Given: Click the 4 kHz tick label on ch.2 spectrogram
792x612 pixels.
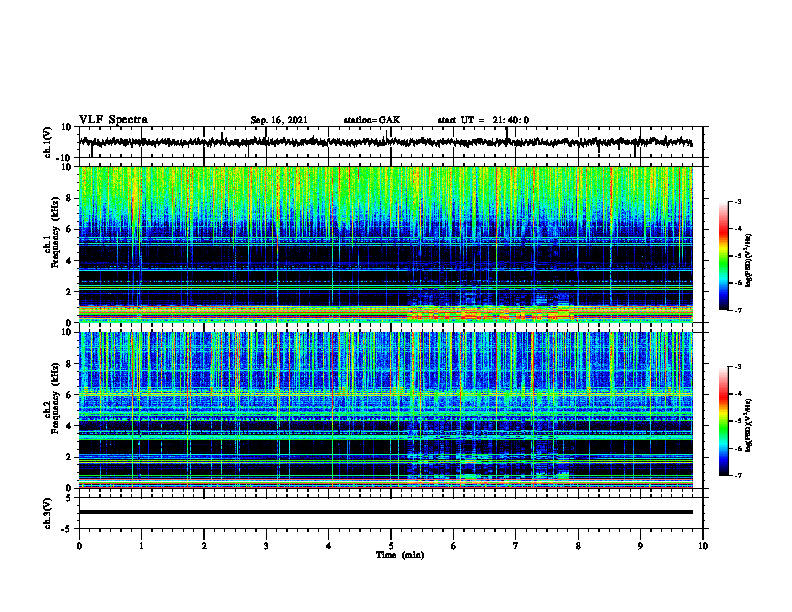Looking at the screenshot, I should pyautogui.click(x=69, y=426).
